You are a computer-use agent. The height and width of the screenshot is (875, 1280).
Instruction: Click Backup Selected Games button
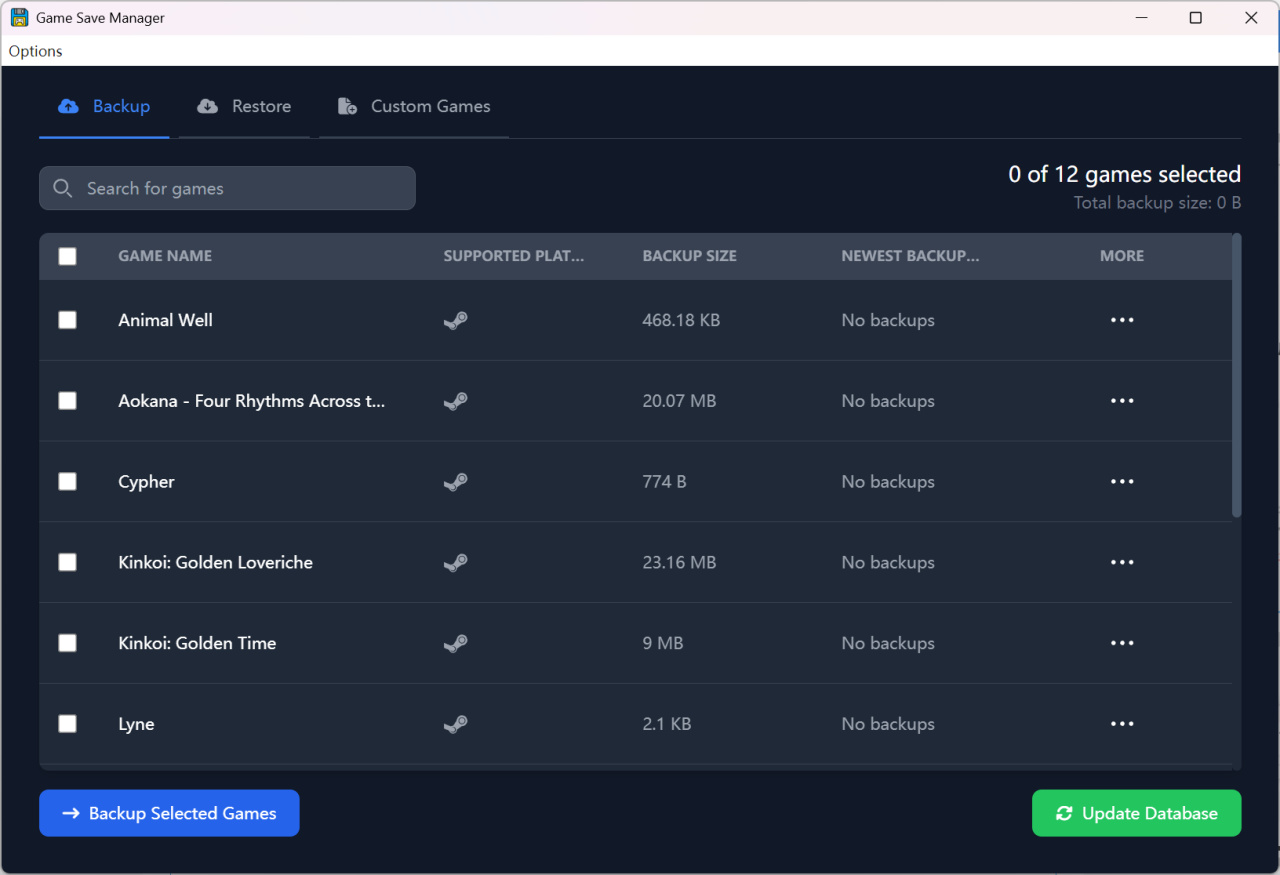point(169,813)
